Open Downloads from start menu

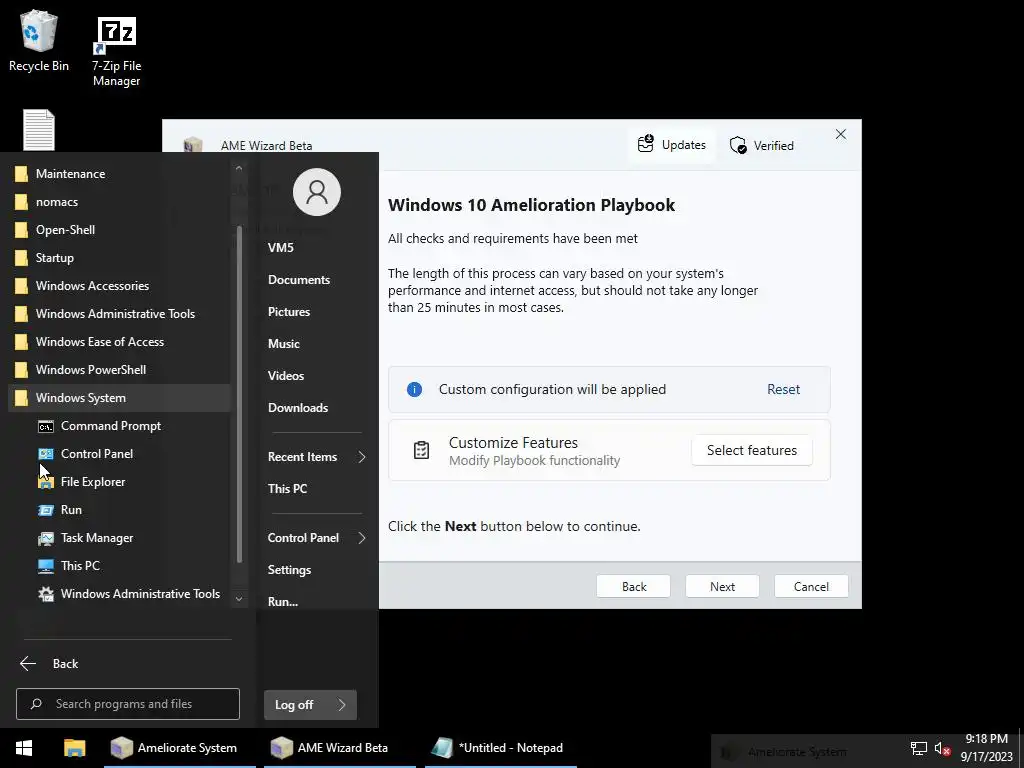point(298,408)
